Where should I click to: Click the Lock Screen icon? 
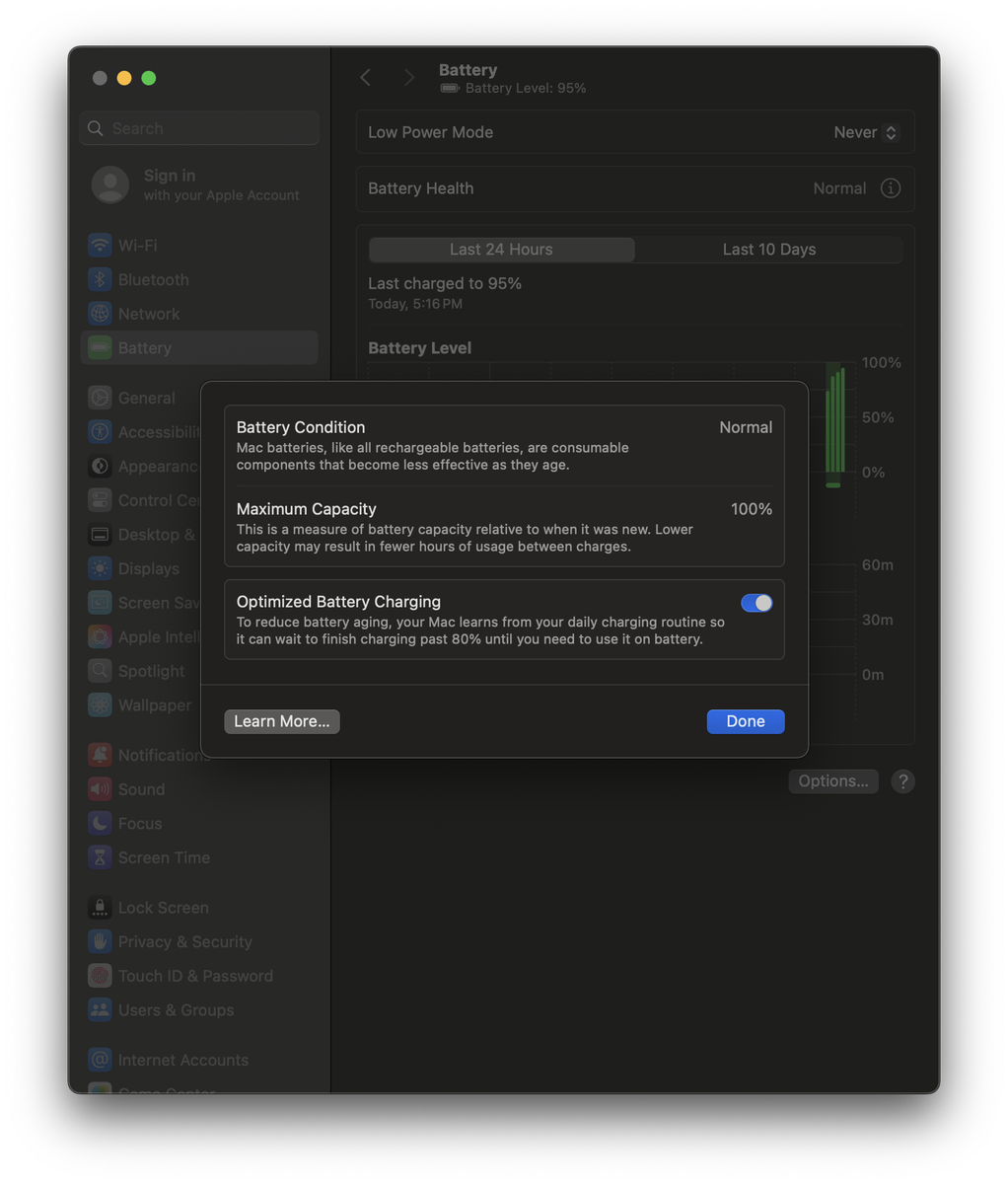(x=100, y=908)
